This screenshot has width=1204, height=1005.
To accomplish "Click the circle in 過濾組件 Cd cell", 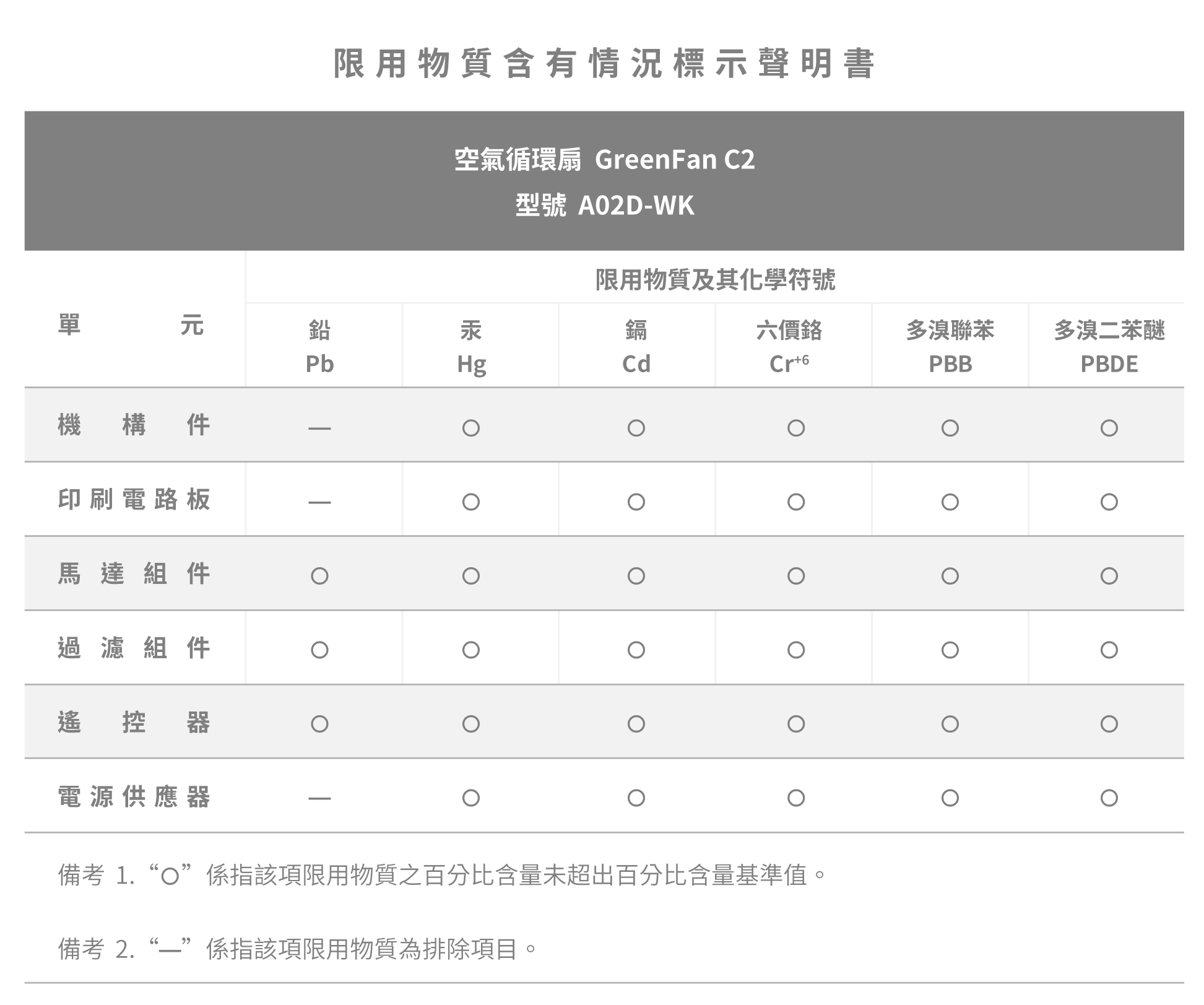I will pyautogui.click(x=636, y=650).
